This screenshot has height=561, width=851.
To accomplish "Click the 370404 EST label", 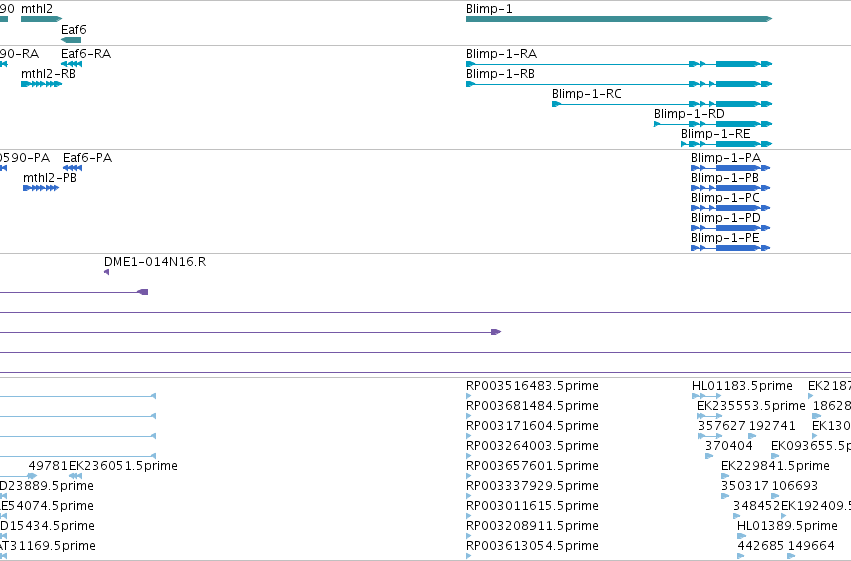I will coord(729,446).
